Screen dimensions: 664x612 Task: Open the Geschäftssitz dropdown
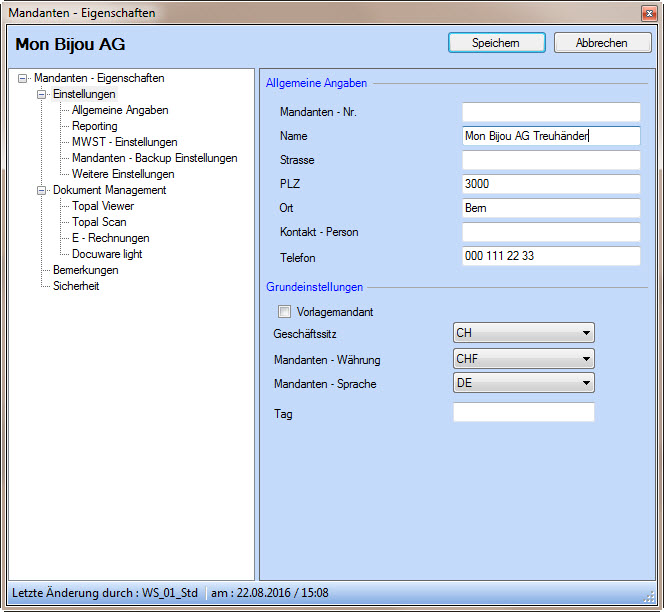pos(524,333)
